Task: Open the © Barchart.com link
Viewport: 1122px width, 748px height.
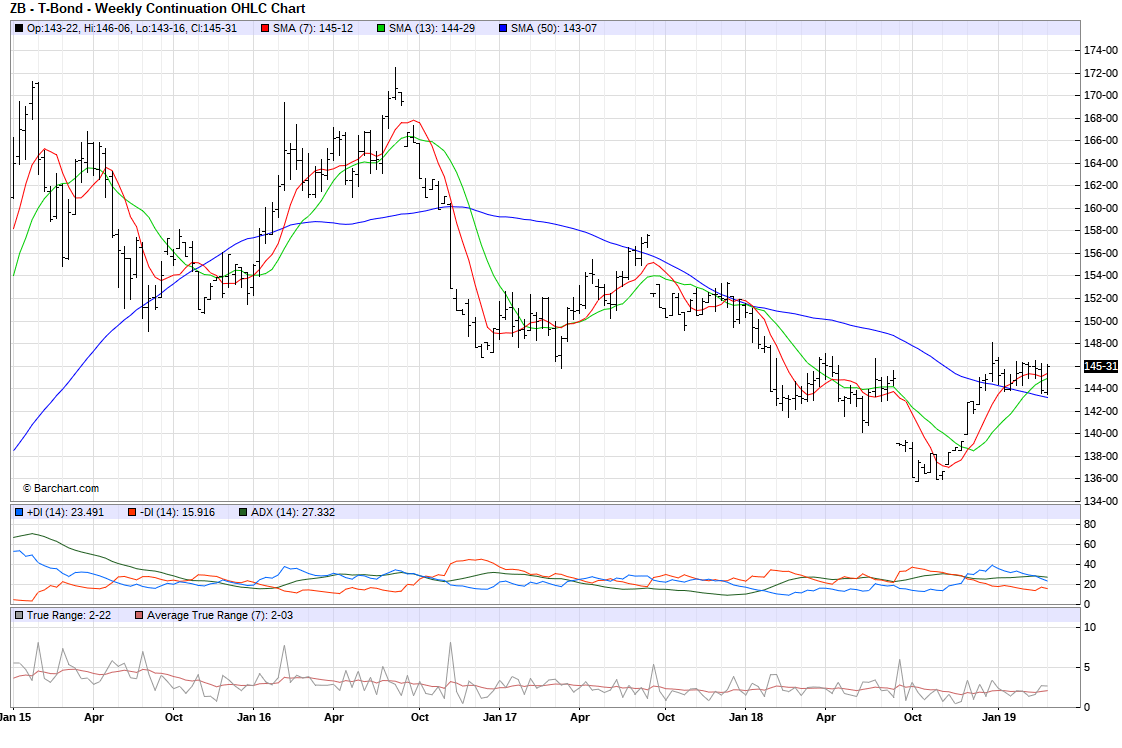Action: click(x=60, y=488)
